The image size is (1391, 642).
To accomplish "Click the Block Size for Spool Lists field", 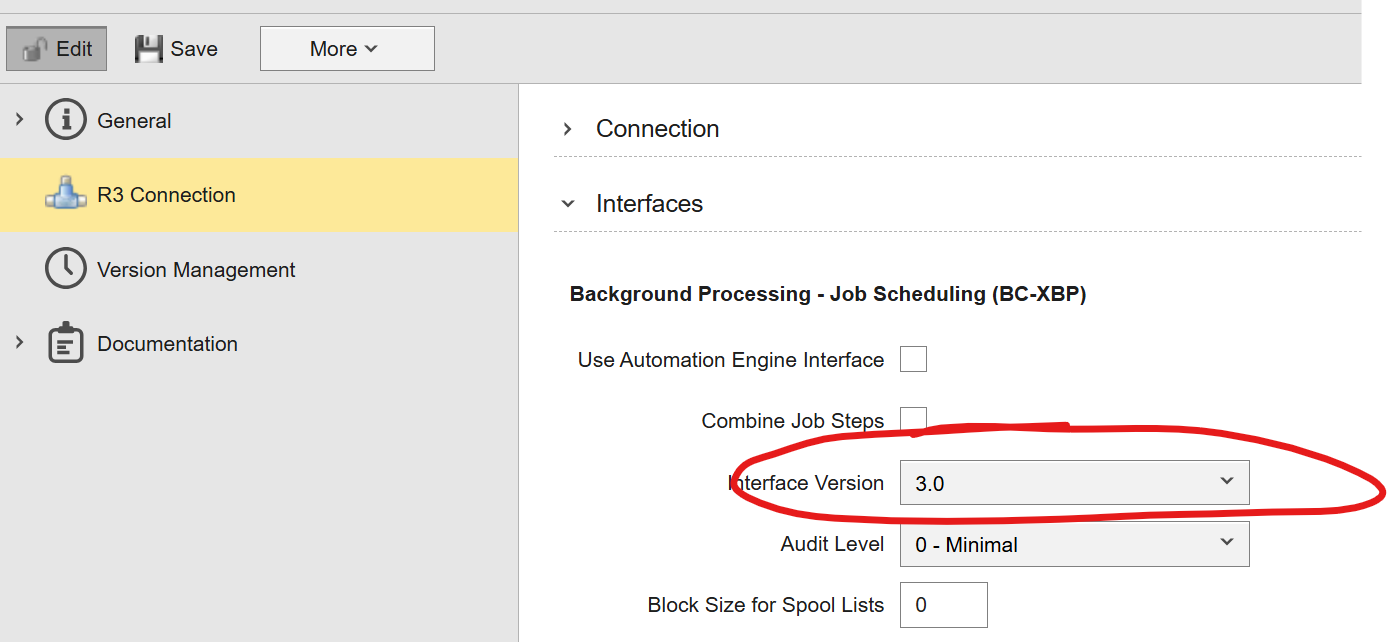I will (x=943, y=605).
